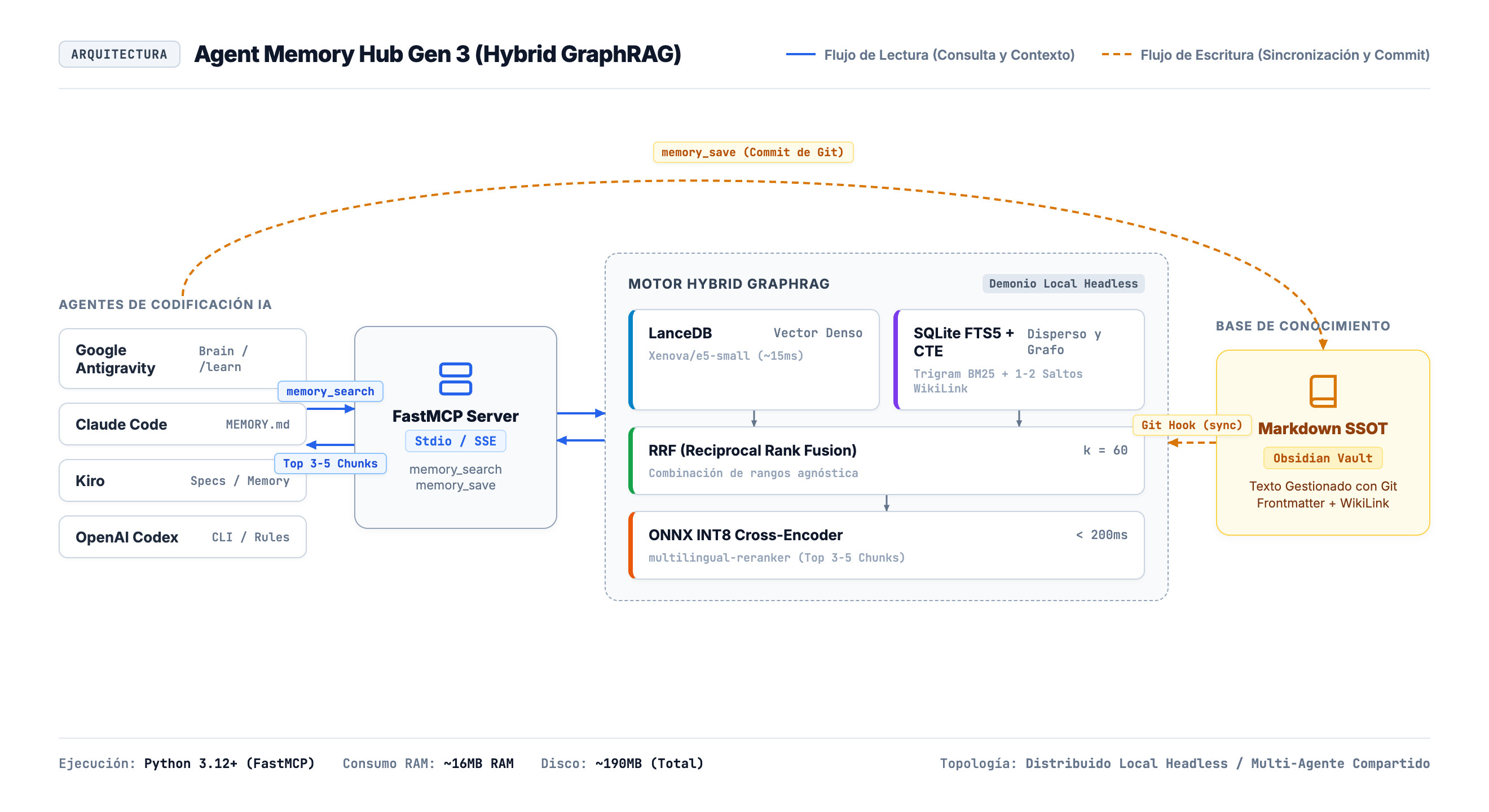
Task: Open the Claude Code agent card
Action: point(182,424)
